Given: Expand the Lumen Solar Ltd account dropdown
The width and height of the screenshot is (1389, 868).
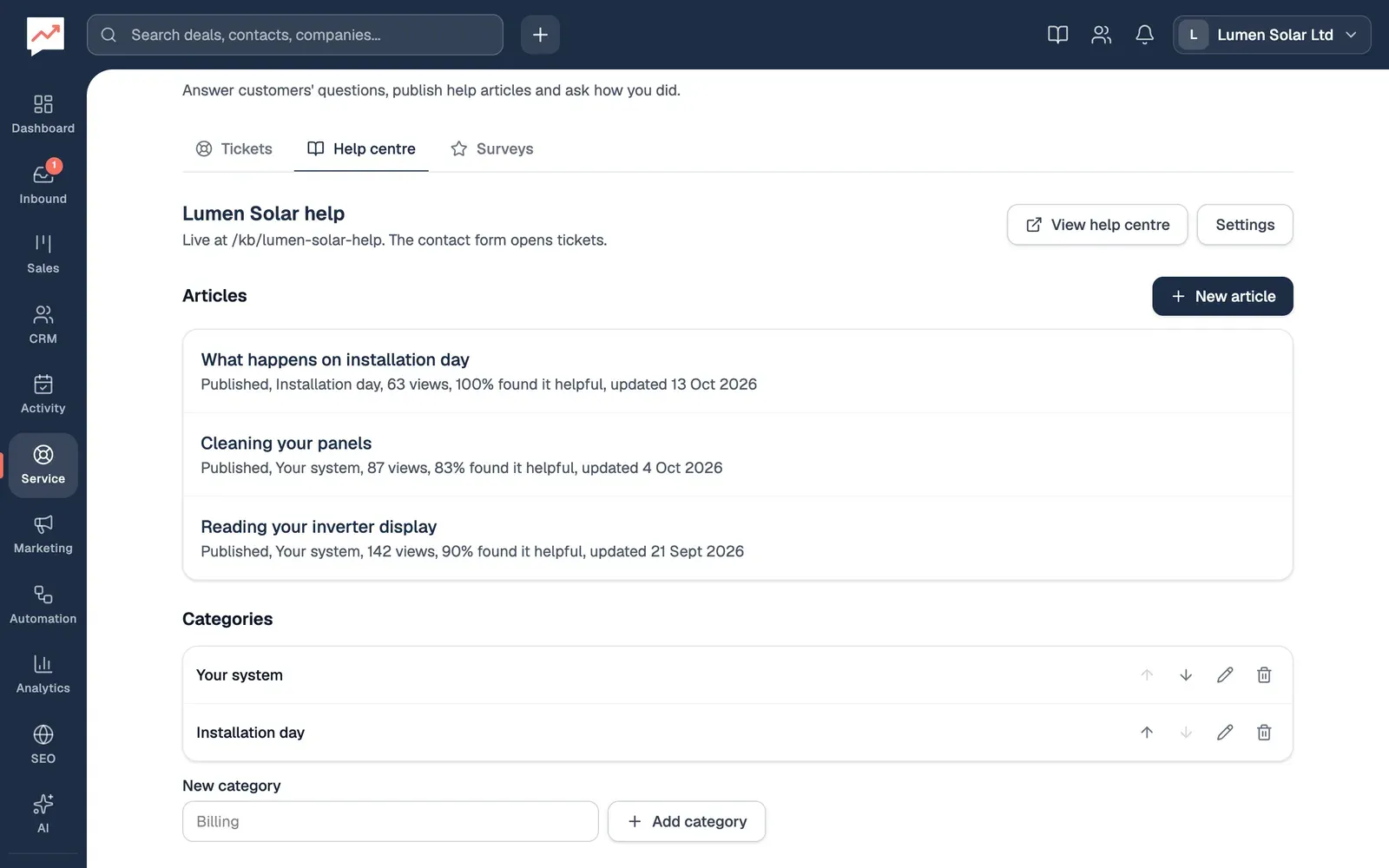Looking at the screenshot, I should [1272, 35].
